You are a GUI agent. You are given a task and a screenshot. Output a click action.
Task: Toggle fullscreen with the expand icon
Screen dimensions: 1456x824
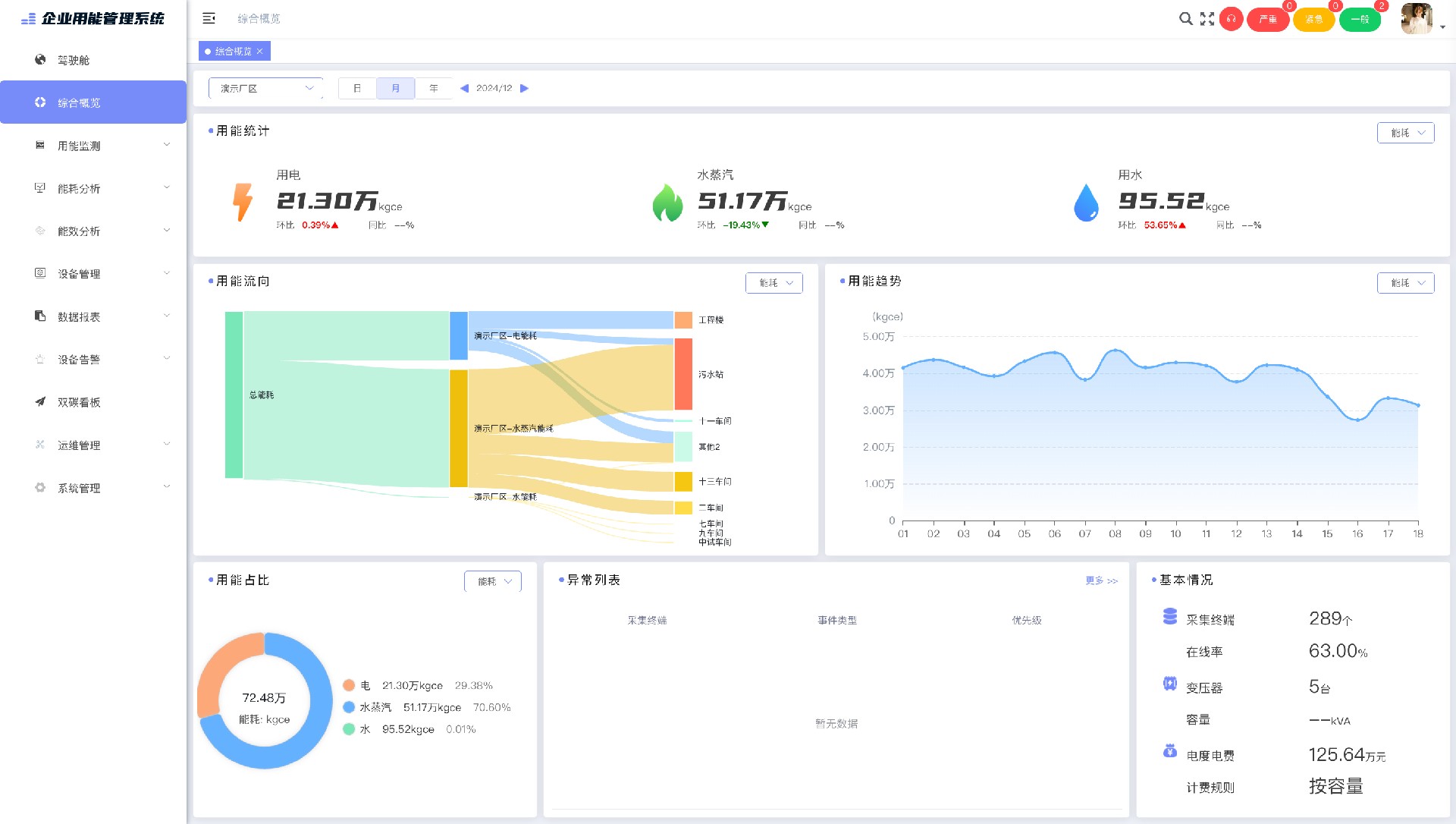[x=1207, y=19]
